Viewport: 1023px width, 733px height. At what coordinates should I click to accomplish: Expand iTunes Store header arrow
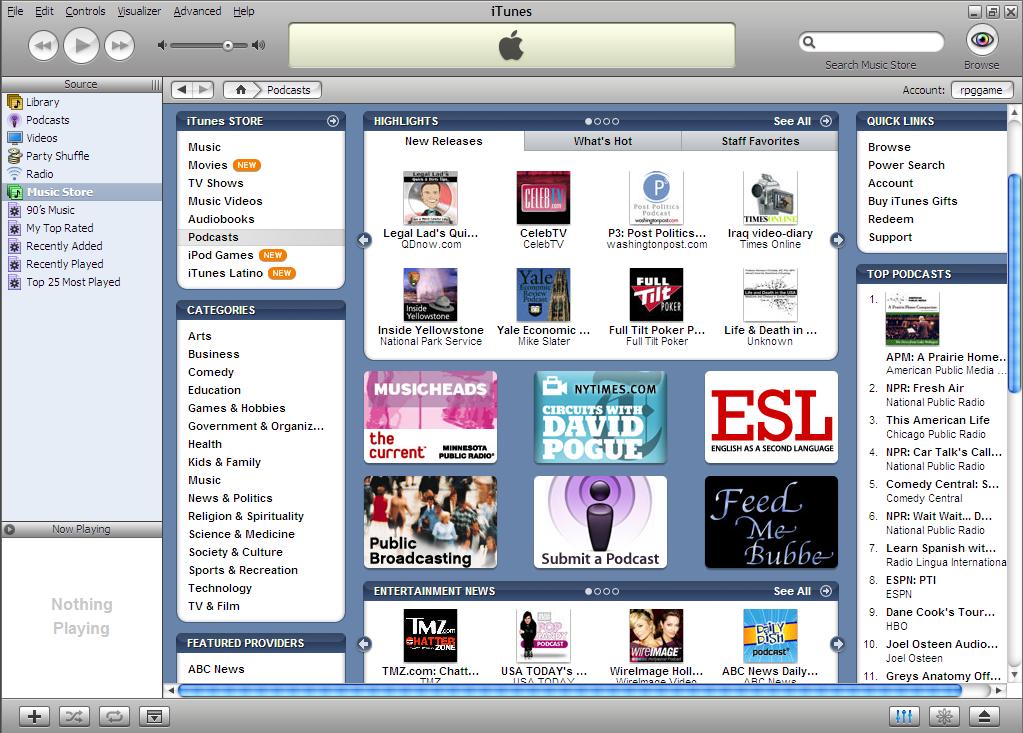333,121
